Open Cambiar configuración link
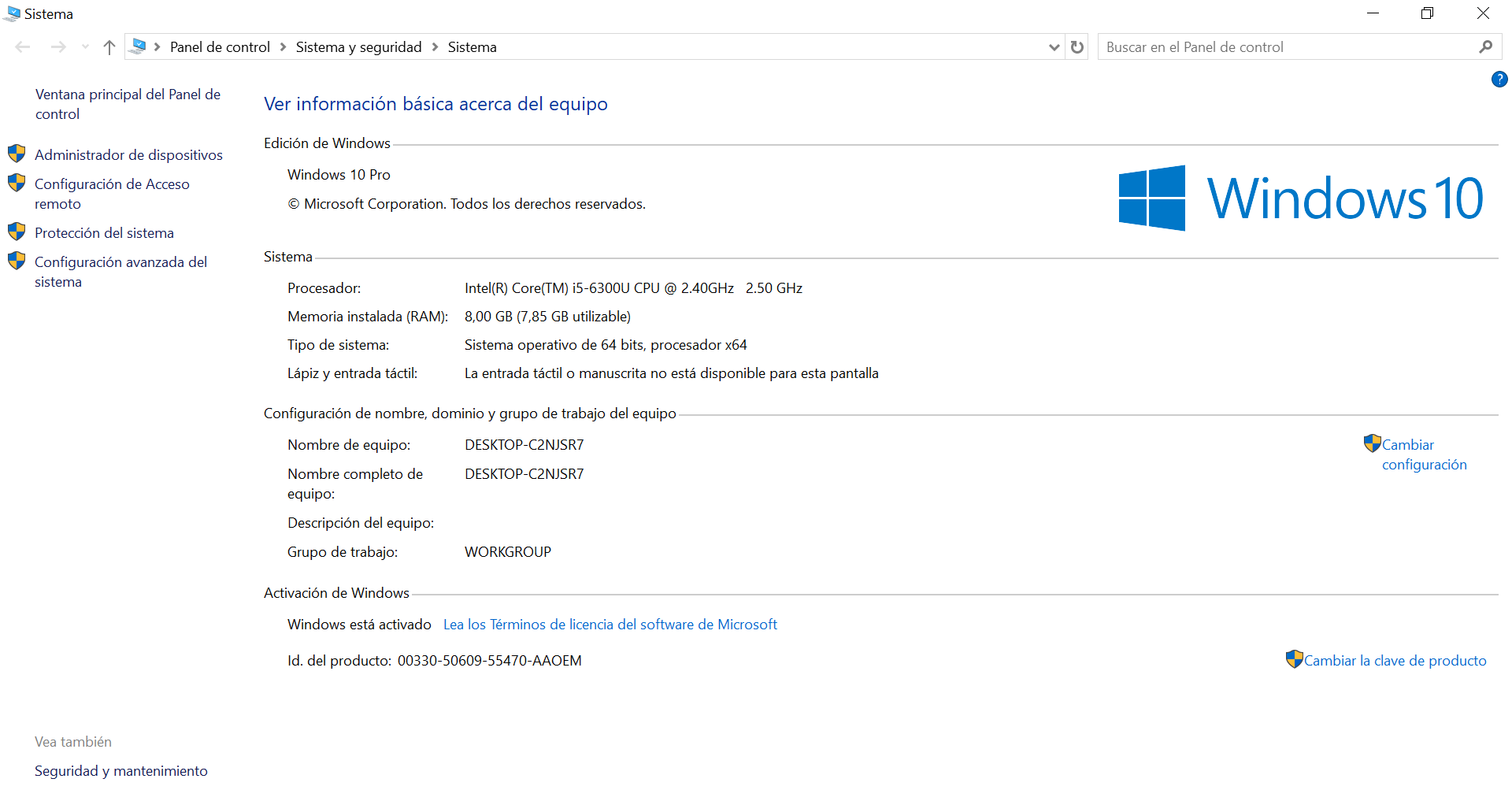This screenshot has height=801, width=1512. (1424, 454)
